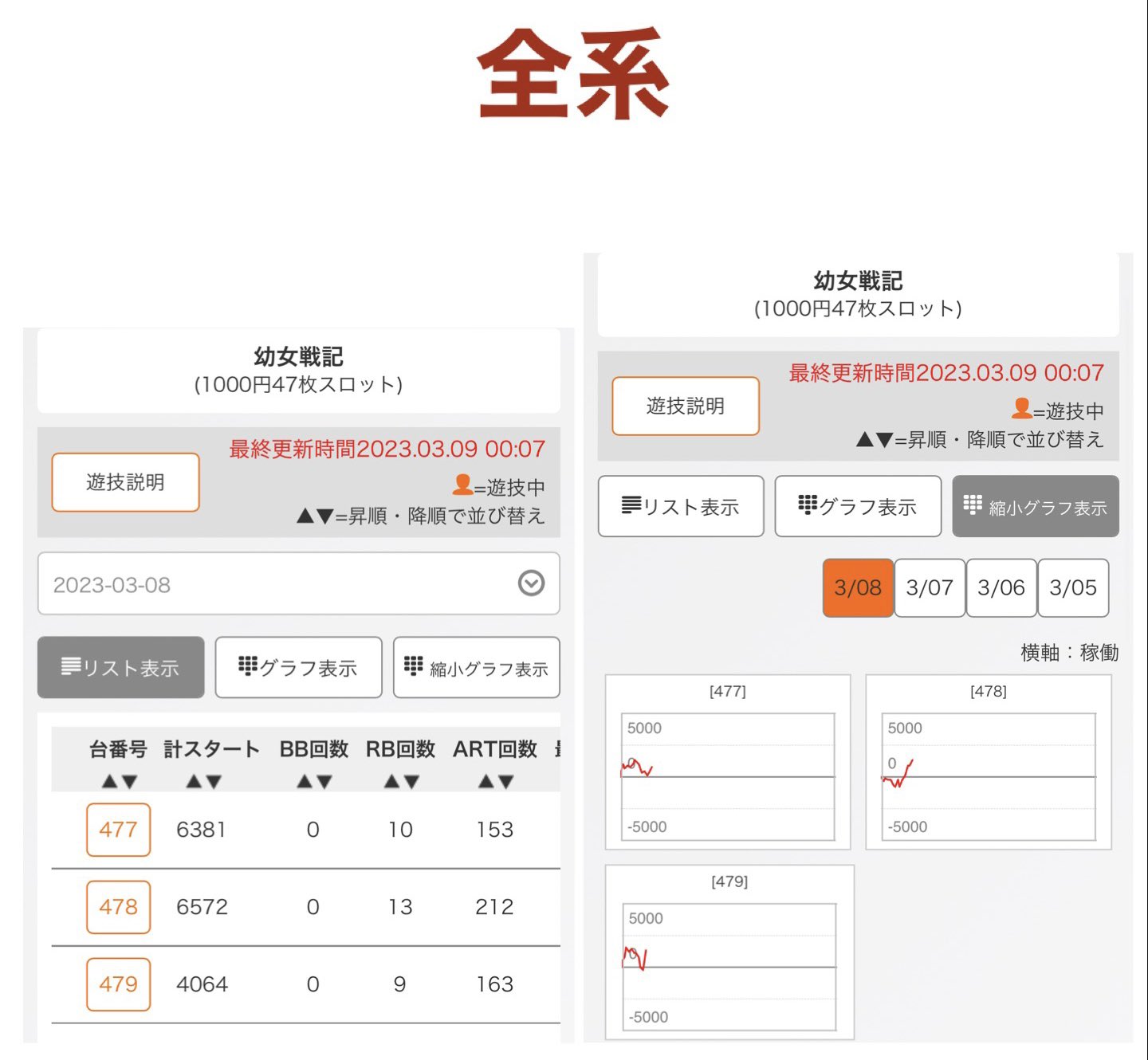The image size is (1148, 1060).
Task: Open the [477] mini graph
Action: point(728,763)
